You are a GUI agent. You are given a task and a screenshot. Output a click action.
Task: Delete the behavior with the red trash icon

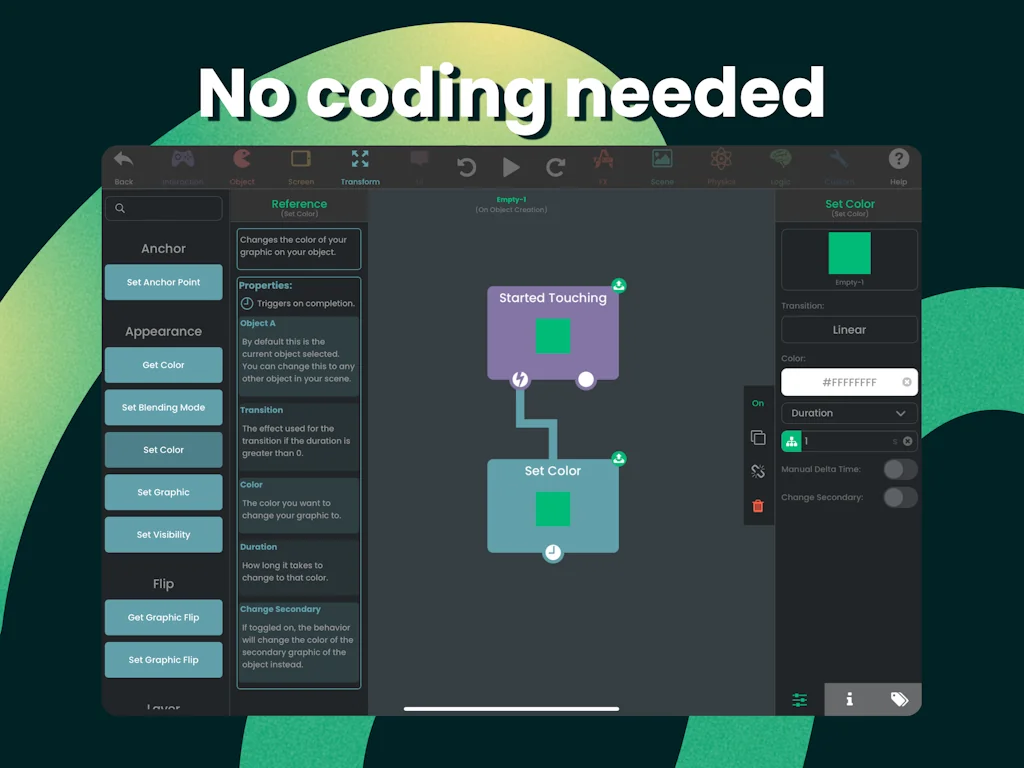[x=758, y=506]
